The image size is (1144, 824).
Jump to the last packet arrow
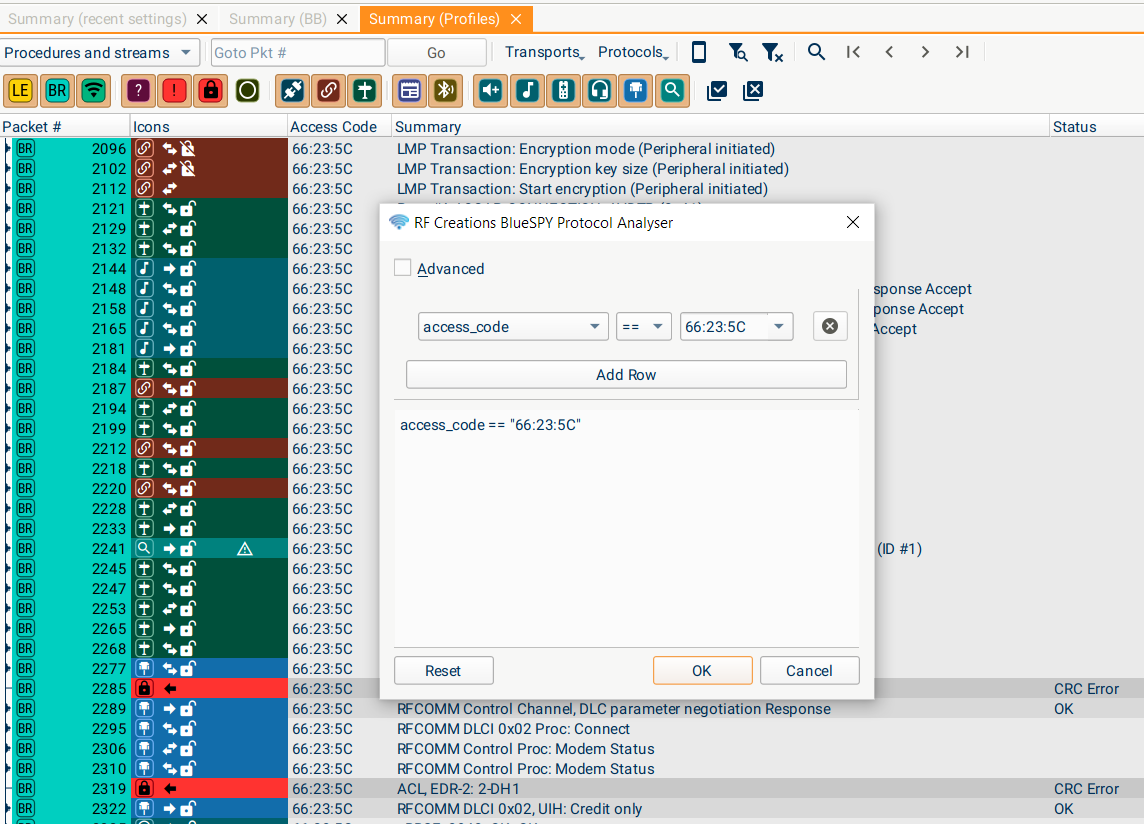pos(962,52)
